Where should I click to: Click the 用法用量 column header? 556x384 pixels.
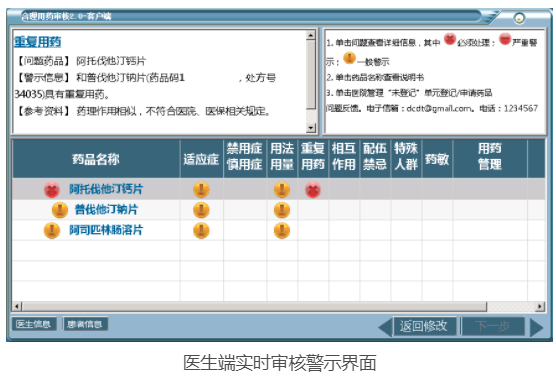(x=282, y=159)
